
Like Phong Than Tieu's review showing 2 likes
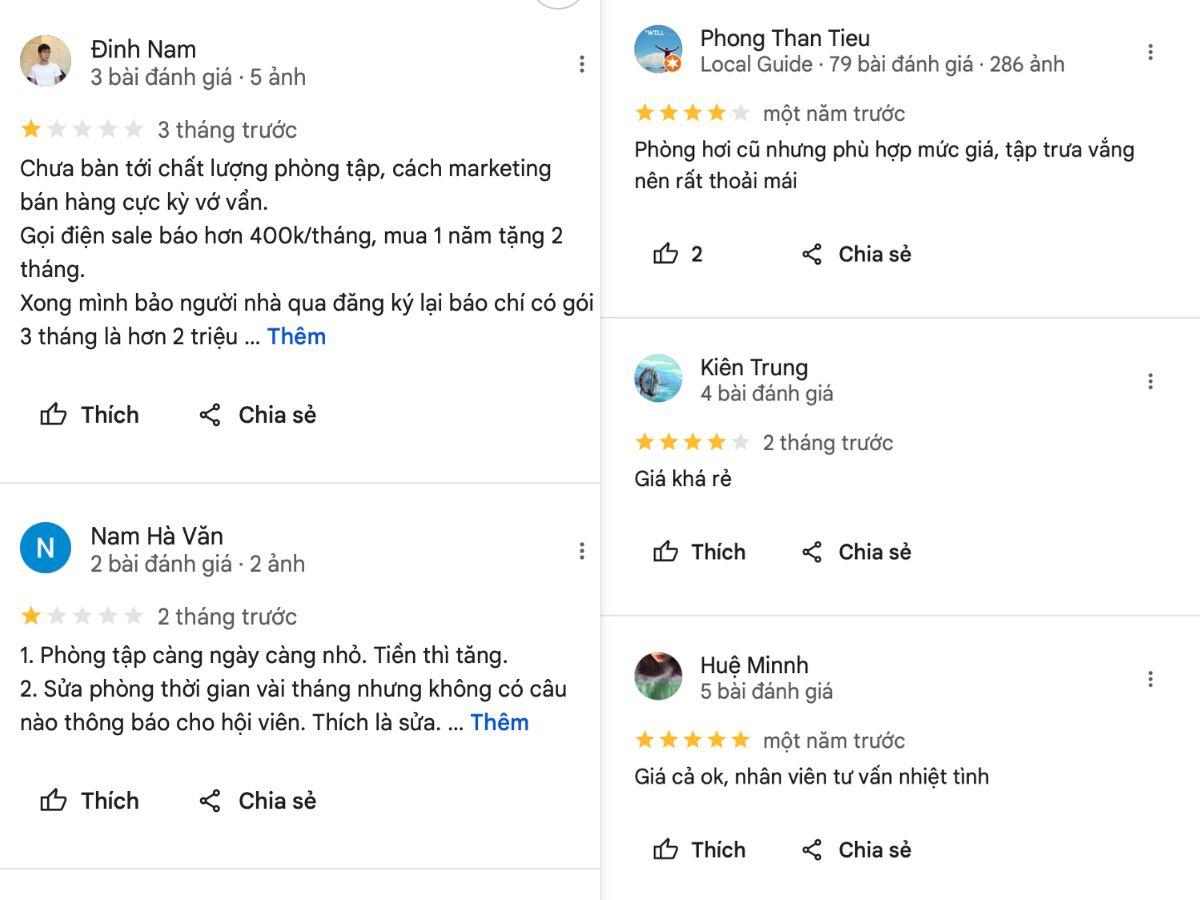[678, 254]
